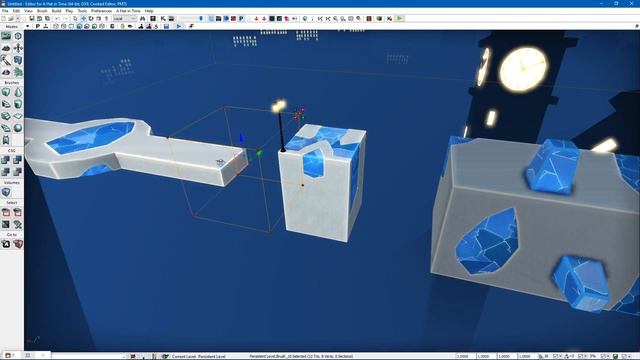Open the Kismet editor

(163, 18)
